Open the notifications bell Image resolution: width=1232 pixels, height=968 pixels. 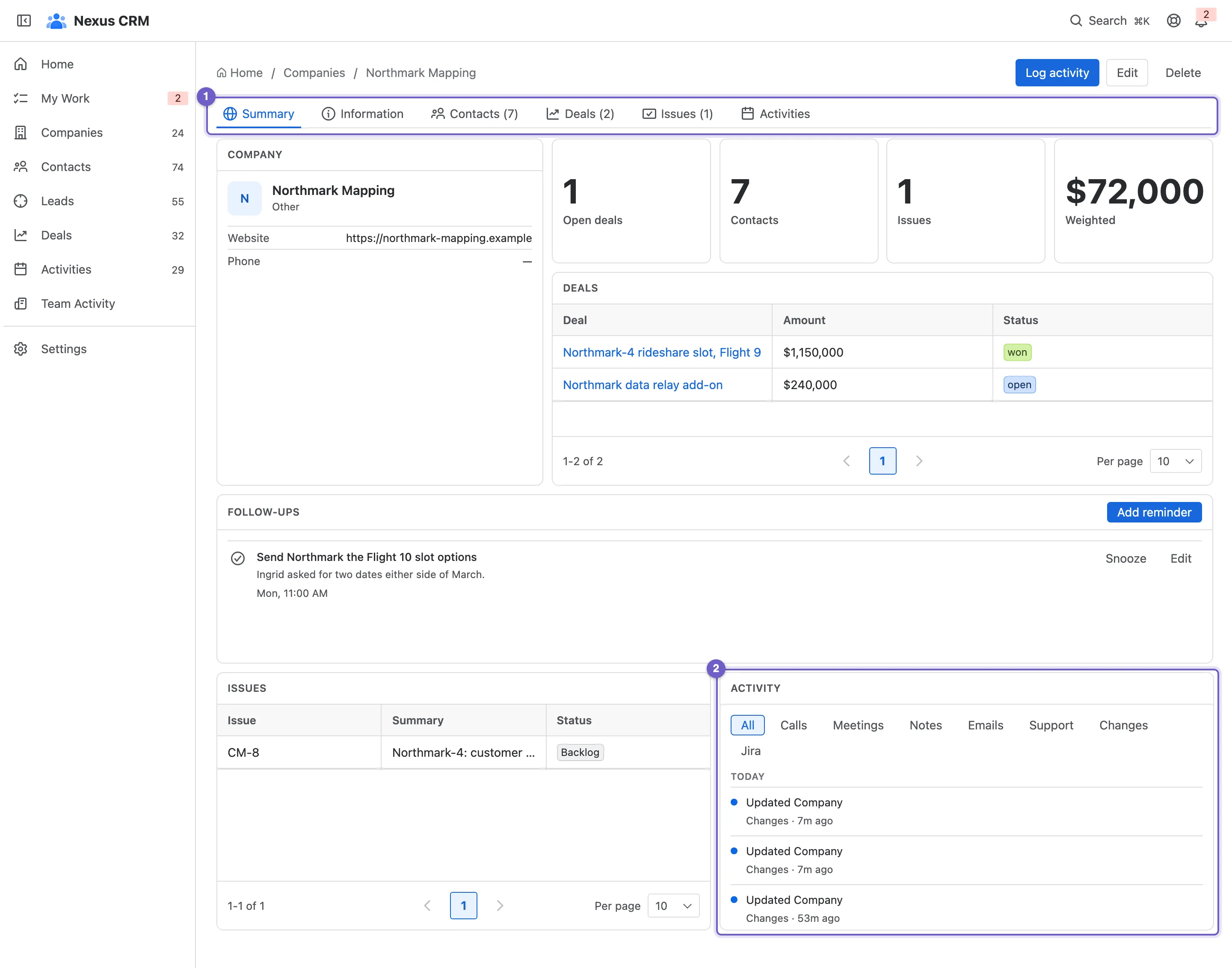[x=1201, y=21]
